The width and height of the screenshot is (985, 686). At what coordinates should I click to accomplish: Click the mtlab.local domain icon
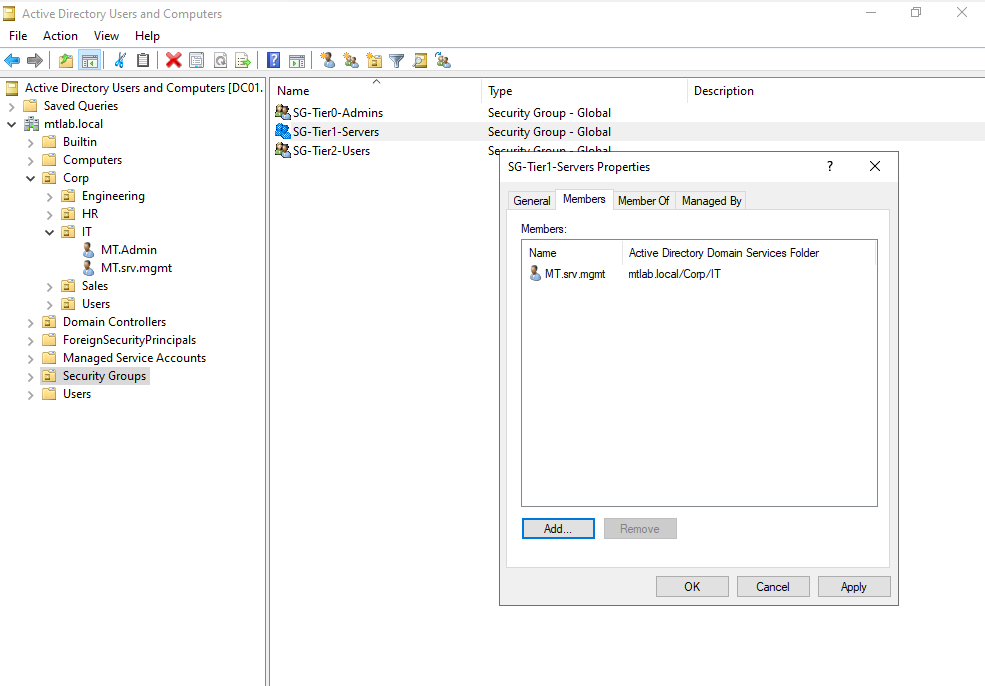31,124
